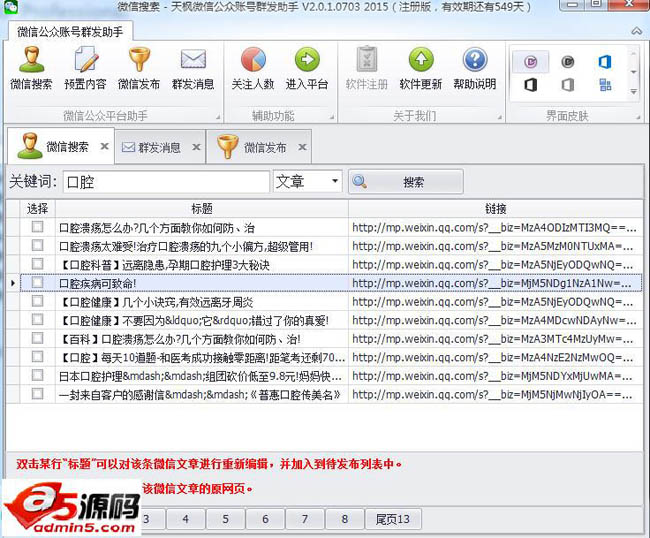Screen dimensions: 650x538
Task: Click the skin gallery middle scroll arrow
Action: pos(634,72)
